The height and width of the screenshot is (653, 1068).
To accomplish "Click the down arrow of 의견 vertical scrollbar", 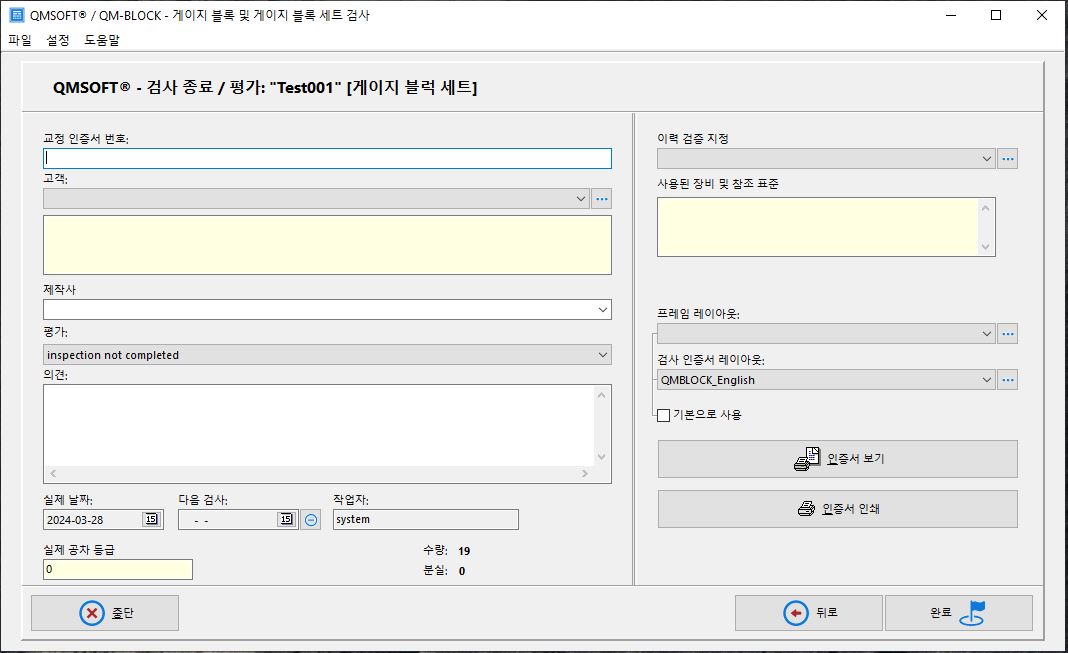I will tap(601, 458).
